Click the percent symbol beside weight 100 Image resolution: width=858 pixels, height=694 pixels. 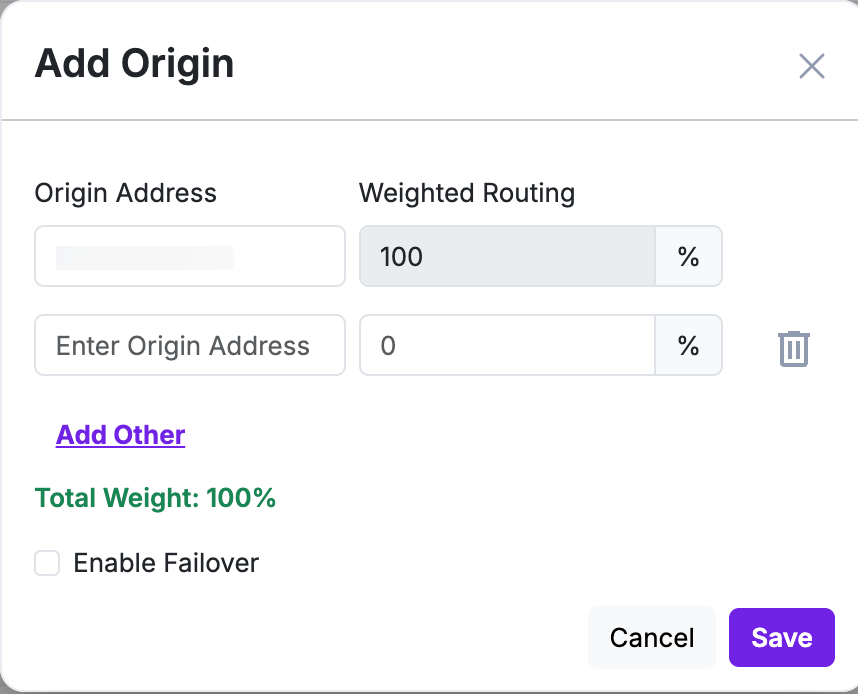coord(688,256)
